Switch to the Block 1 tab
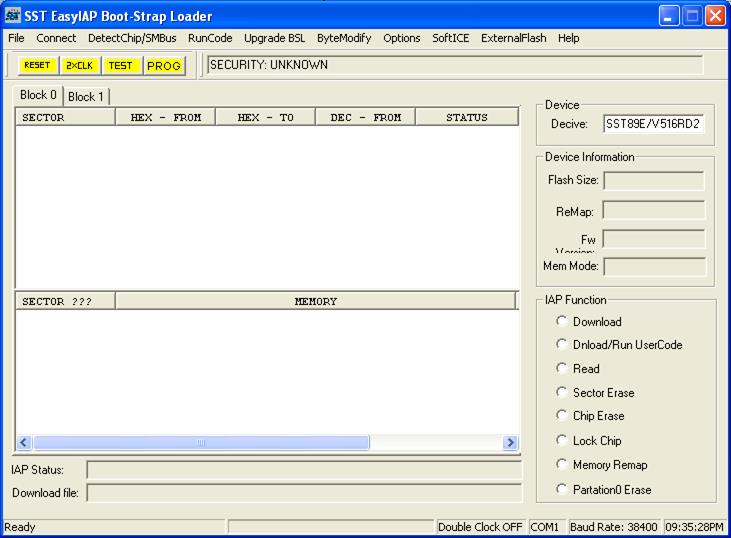Screen dimensions: 731x538 click(x=86, y=97)
